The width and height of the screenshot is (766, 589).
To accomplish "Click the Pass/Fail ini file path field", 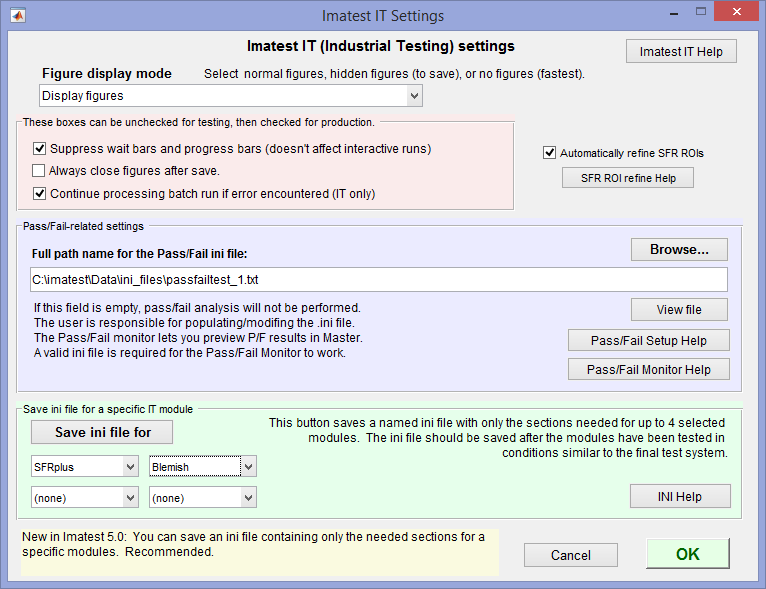I will pos(379,280).
